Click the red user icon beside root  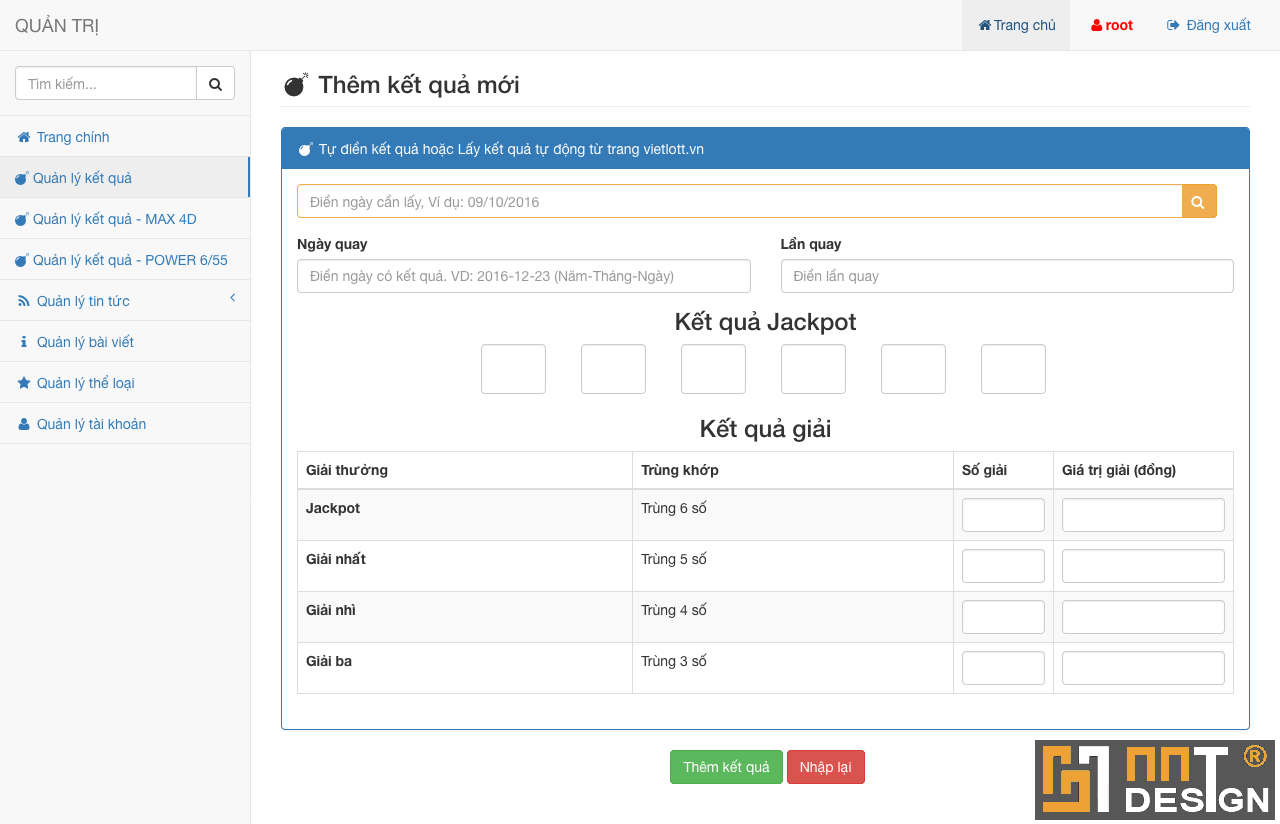(1096, 25)
